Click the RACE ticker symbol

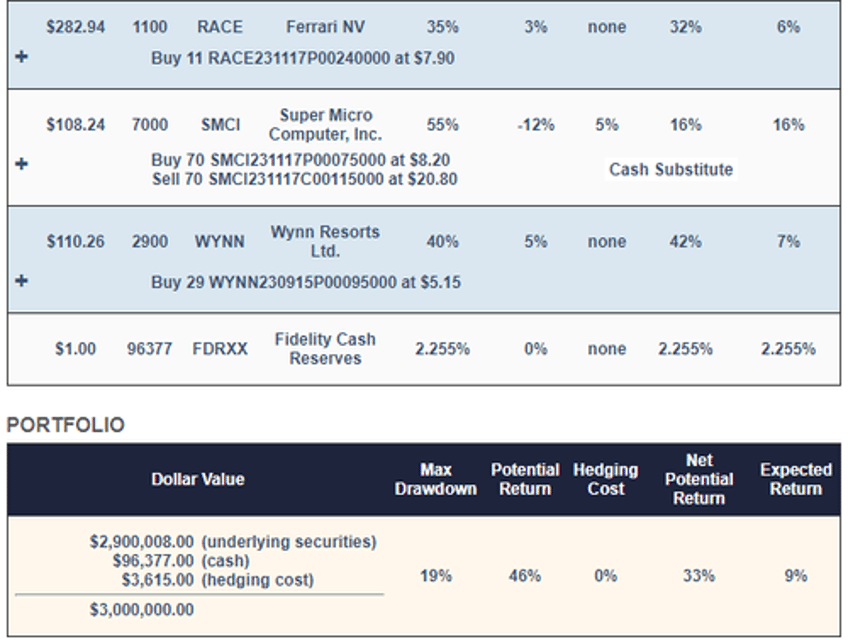tap(220, 27)
